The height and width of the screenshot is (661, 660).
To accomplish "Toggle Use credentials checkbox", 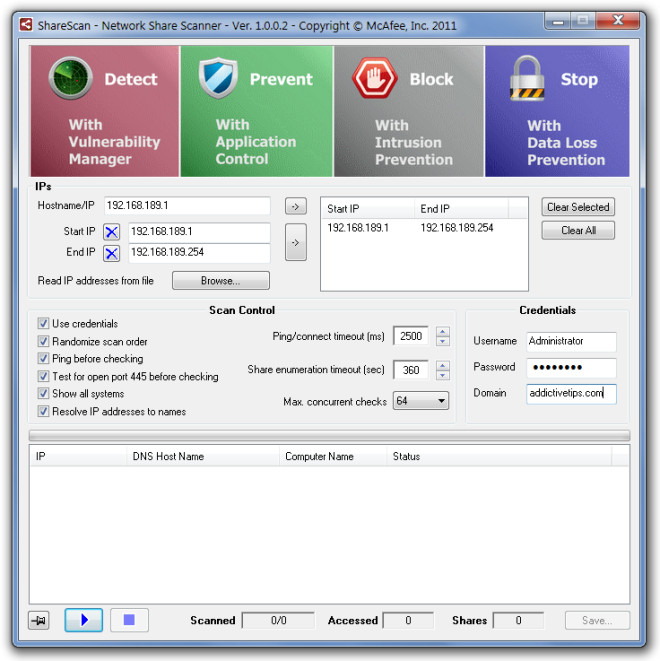I will tap(43, 323).
